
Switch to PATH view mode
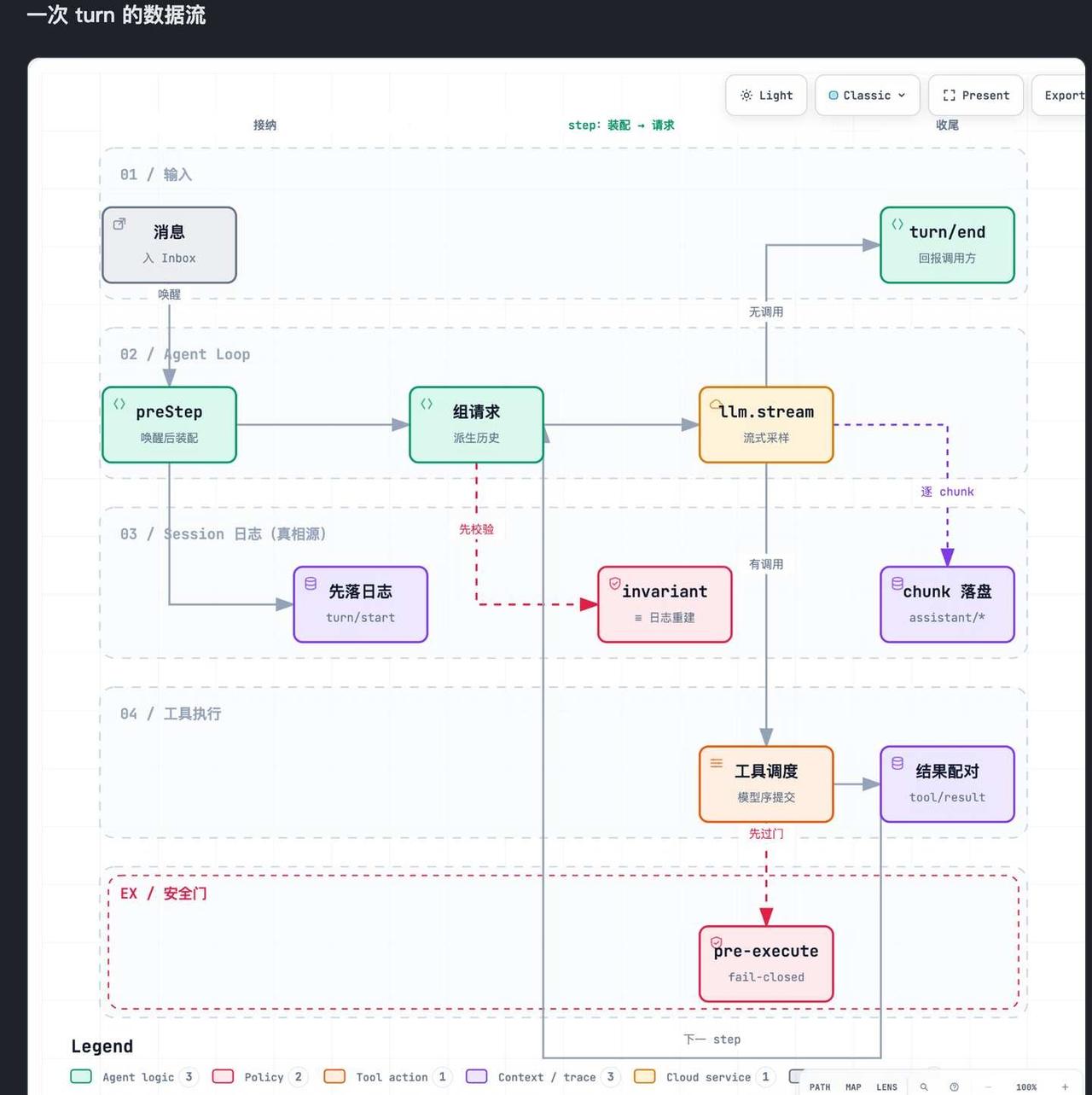(x=820, y=1086)
